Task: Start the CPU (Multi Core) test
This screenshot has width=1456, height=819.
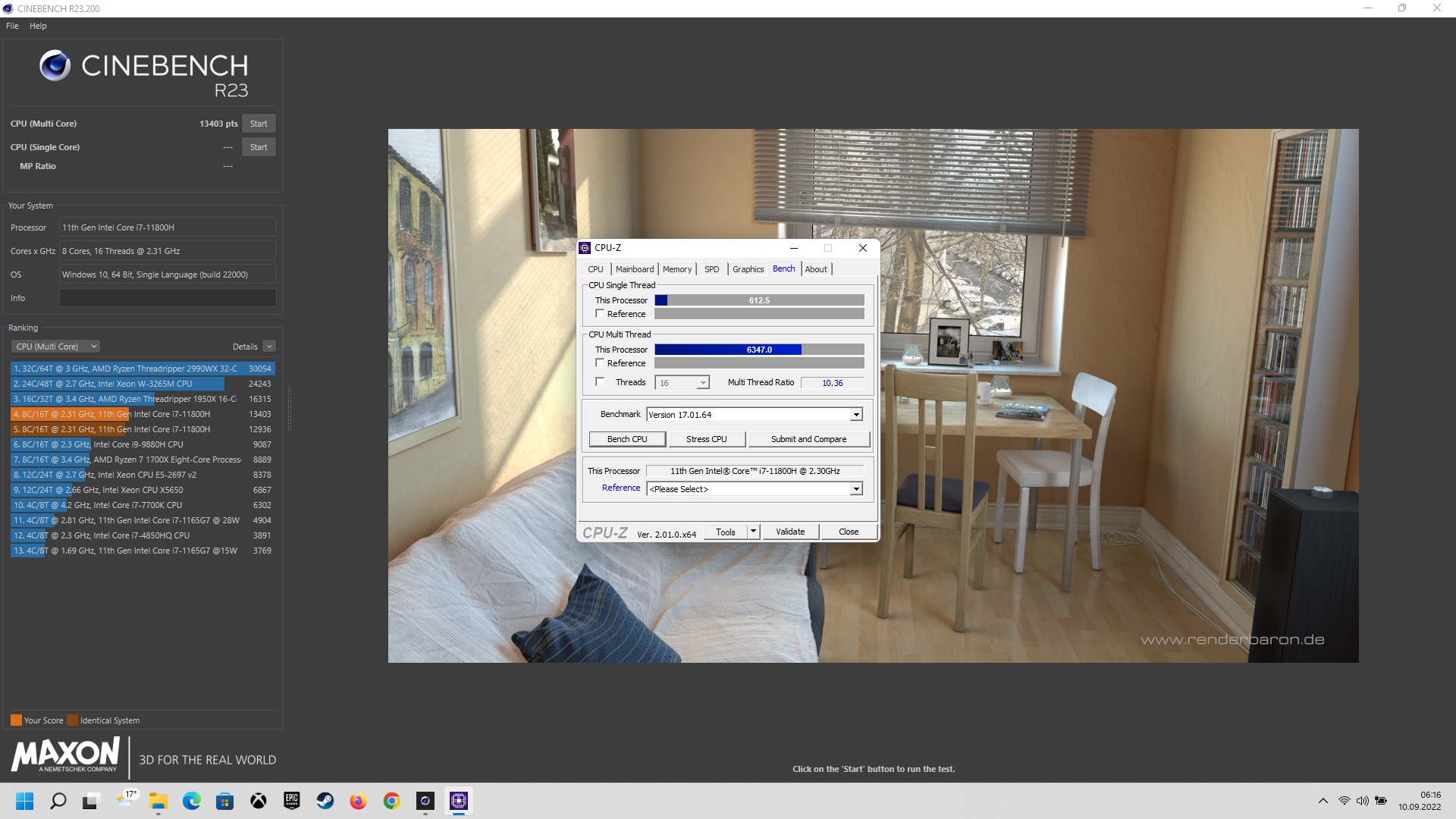Action: coord(259,124)
